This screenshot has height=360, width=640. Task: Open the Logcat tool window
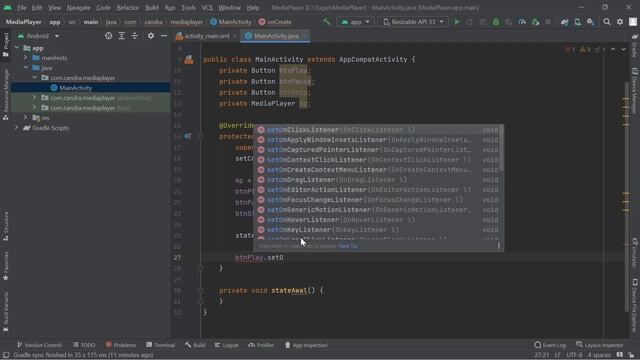(x=227, y=345)
